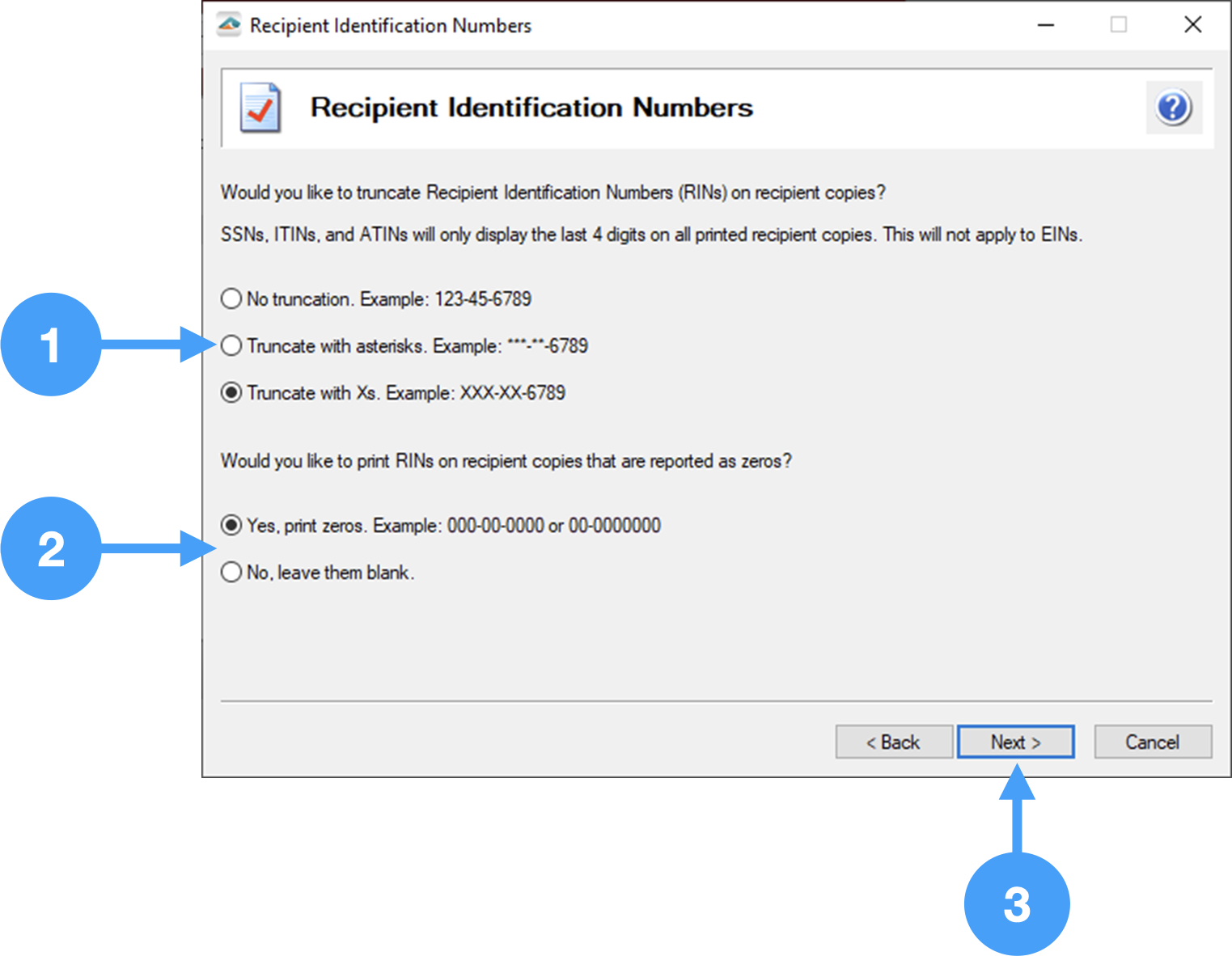Minimize the Recipient Identification Numbers window
The image size is (1232, 956).
point(1046,25)
